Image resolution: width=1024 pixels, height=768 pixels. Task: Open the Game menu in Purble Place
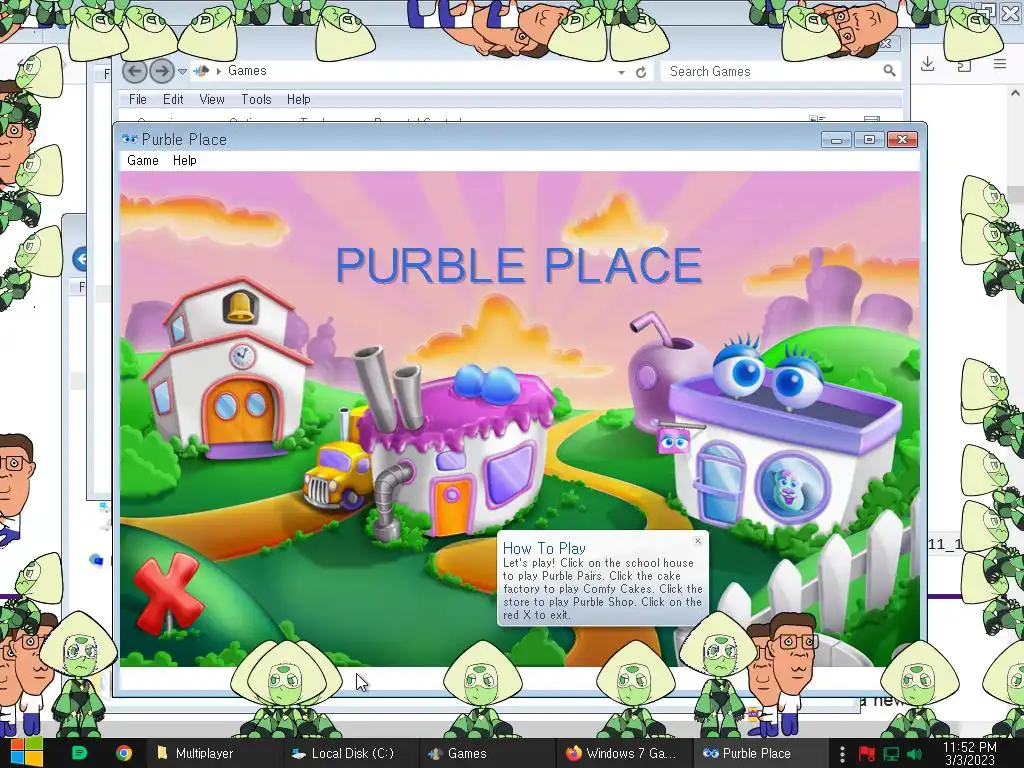click(142, 161)
